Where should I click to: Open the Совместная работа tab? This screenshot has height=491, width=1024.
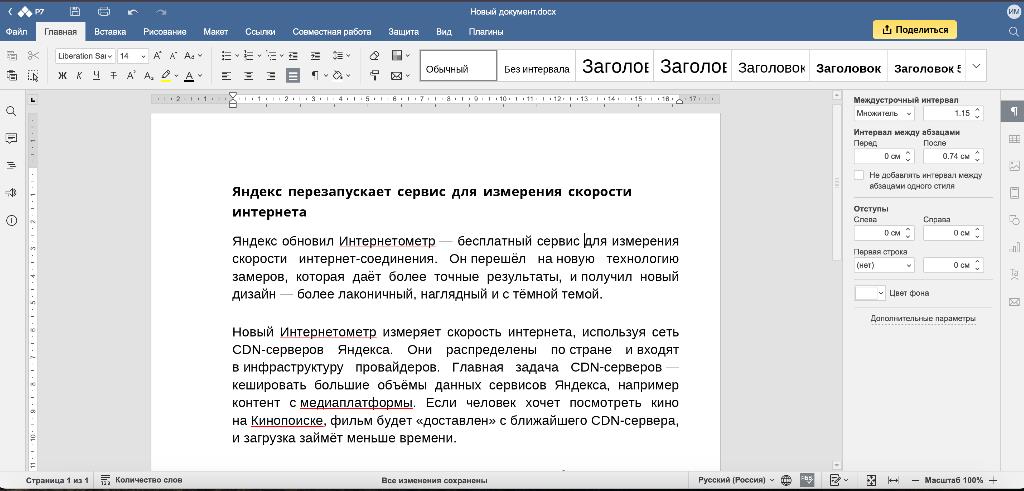click(x=332, y=31)
